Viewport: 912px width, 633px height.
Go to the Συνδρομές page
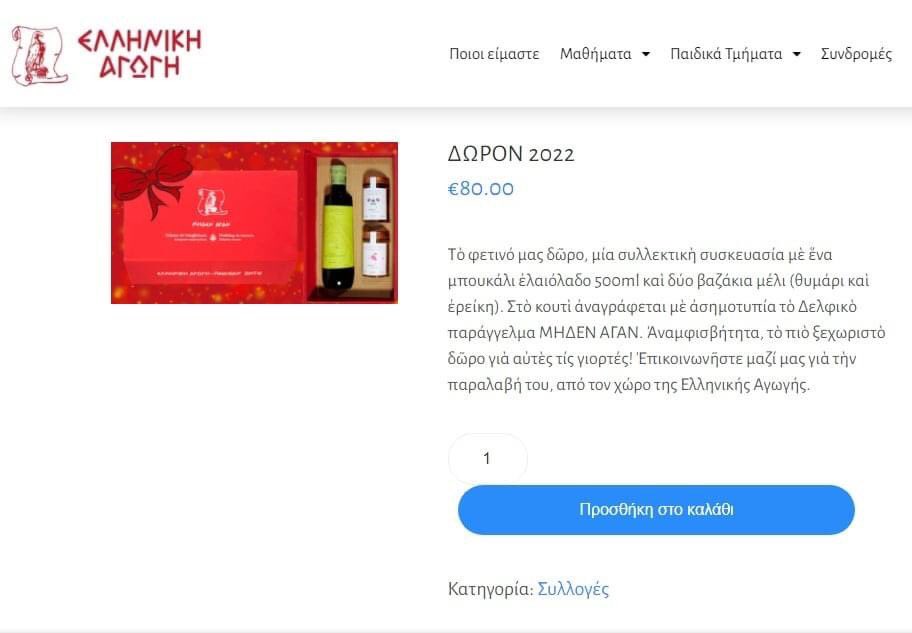[856, 54]
